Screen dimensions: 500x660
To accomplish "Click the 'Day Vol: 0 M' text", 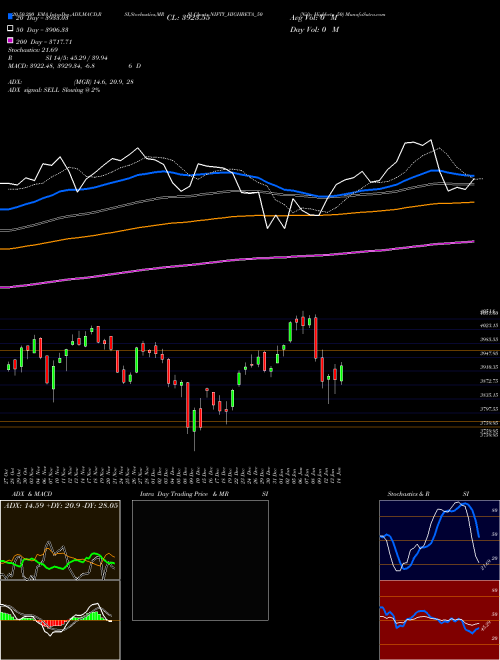I will (x=314, y=29).
